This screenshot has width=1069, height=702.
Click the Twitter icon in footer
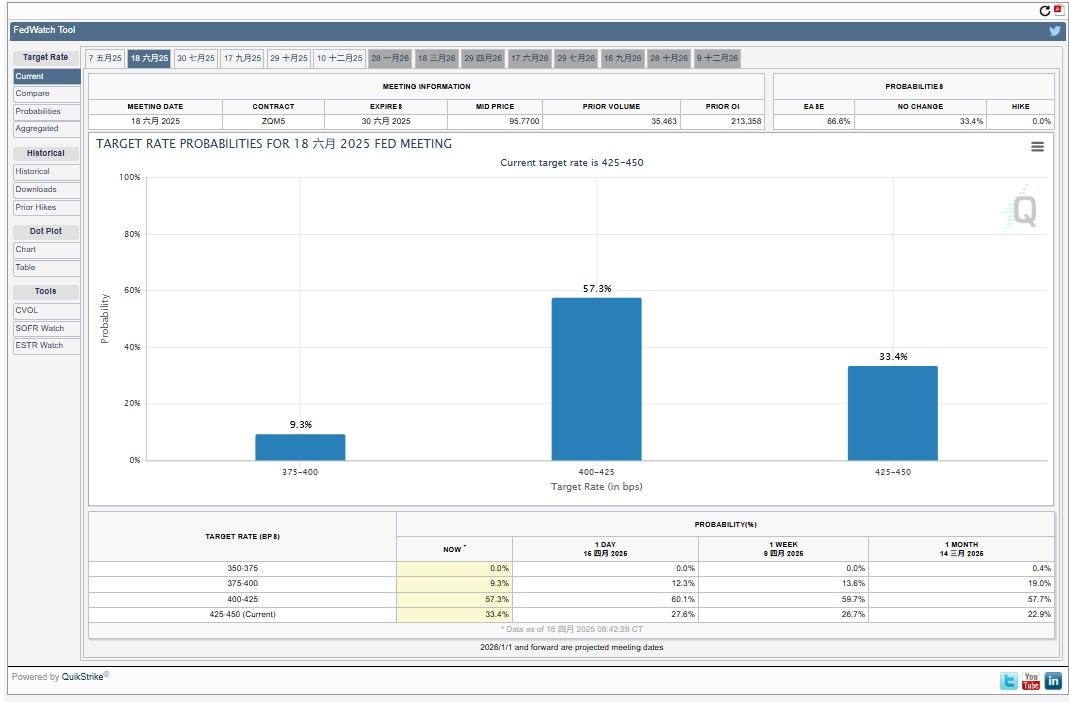pos(1009,681)
